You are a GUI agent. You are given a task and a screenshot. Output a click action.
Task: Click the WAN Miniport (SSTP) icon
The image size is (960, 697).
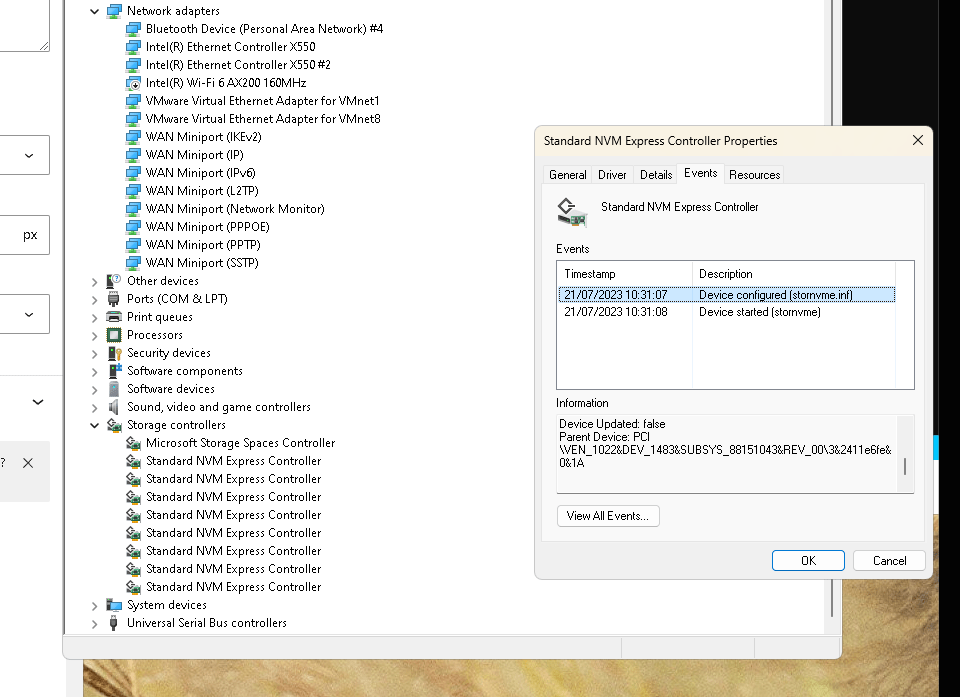coord(133,263)
